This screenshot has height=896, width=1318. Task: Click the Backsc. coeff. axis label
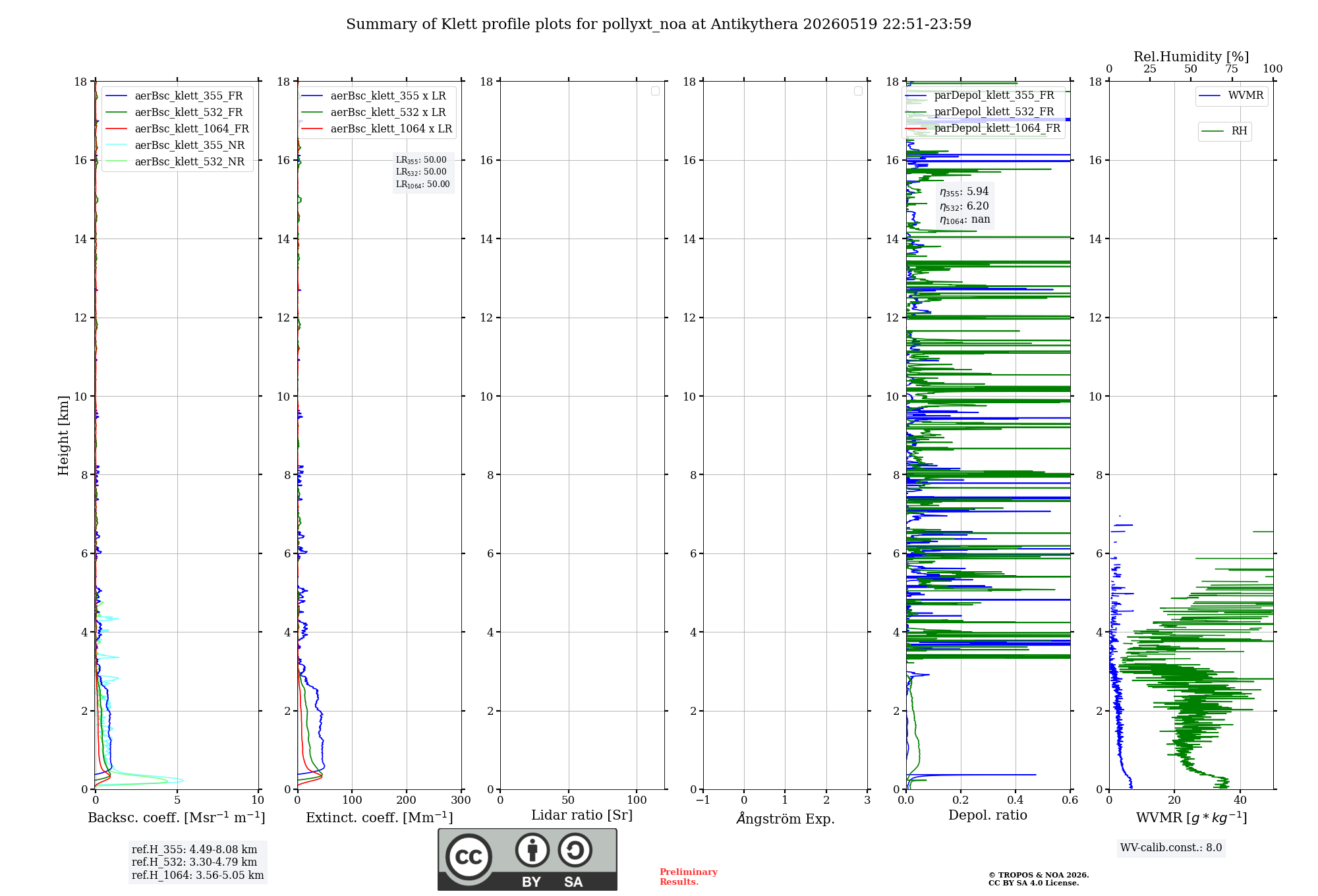pos(177,818)
